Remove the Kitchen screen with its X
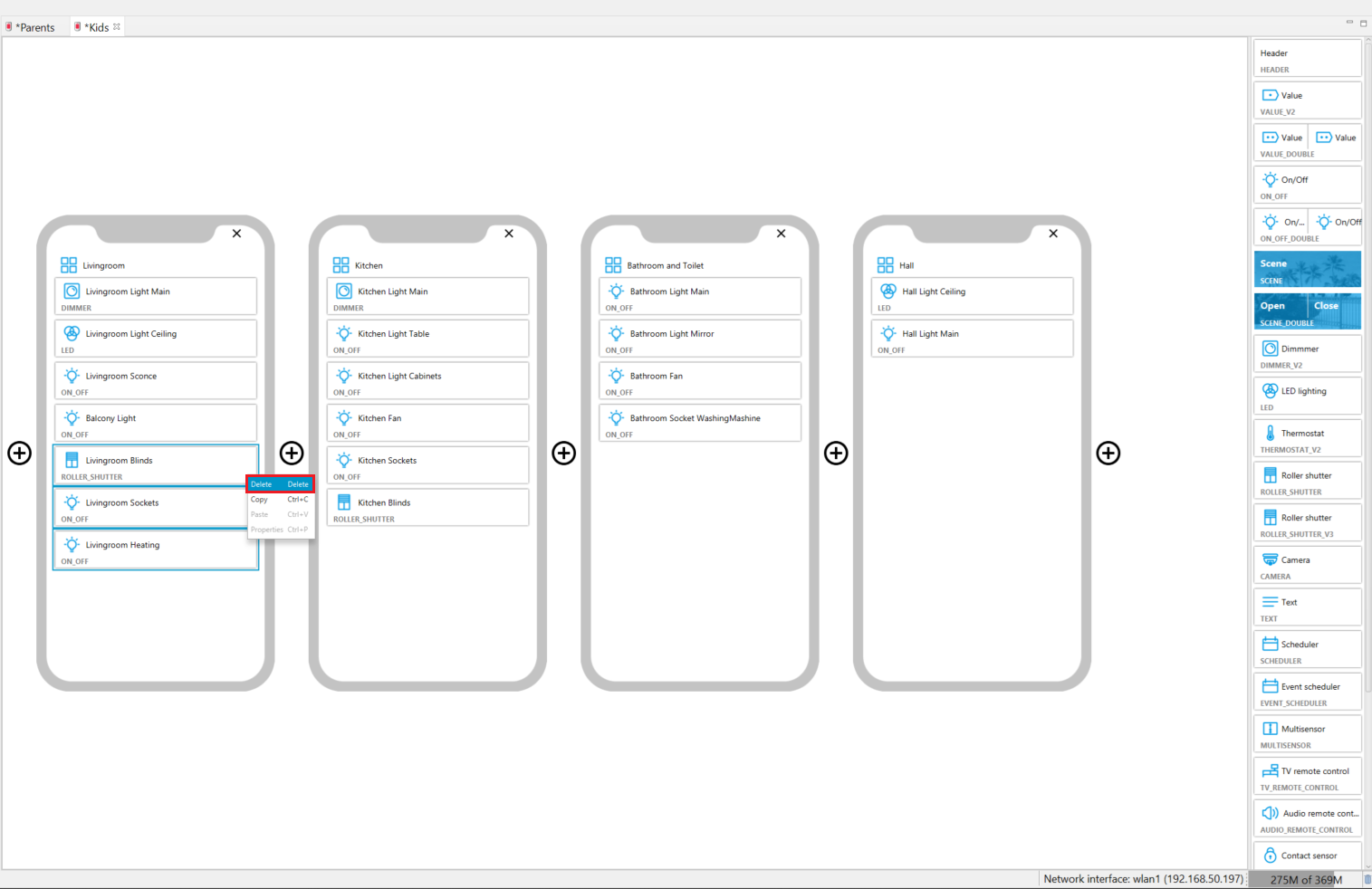1372x889 pixels. 509,234
